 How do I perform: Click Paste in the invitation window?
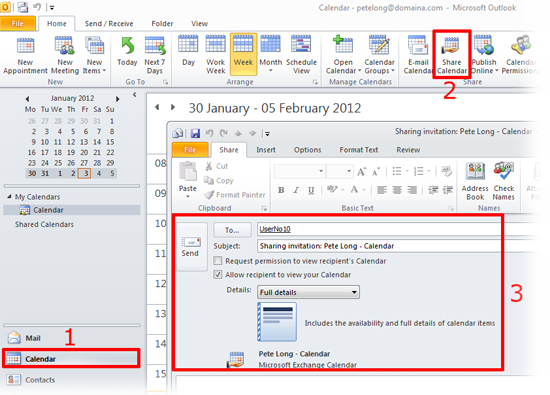coord(188,179)
